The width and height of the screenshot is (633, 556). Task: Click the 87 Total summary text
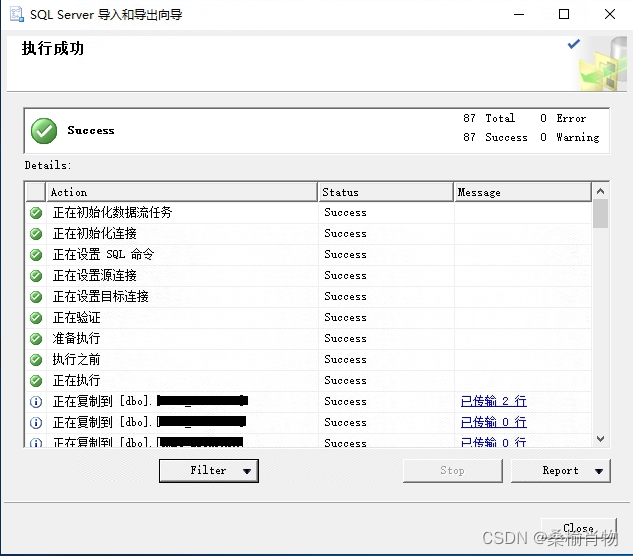[489, 118]
